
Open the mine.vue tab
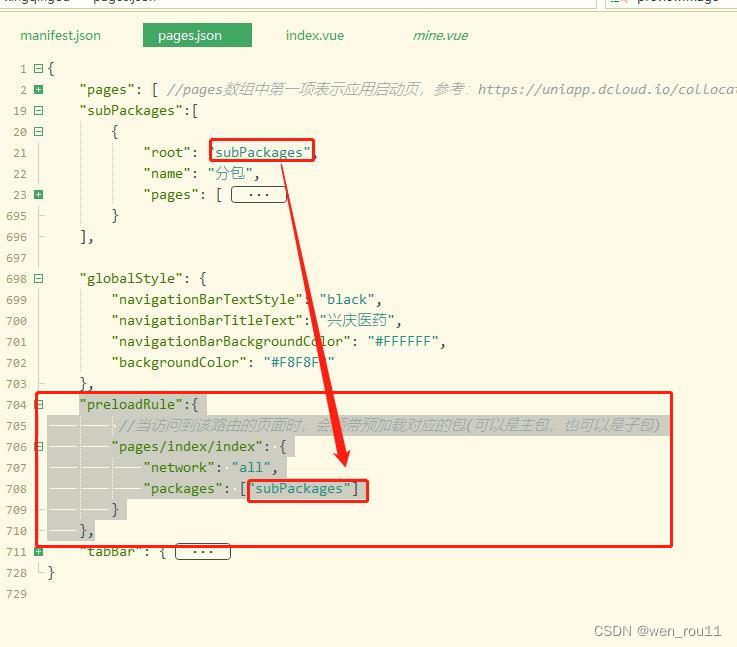pos(440,36)
